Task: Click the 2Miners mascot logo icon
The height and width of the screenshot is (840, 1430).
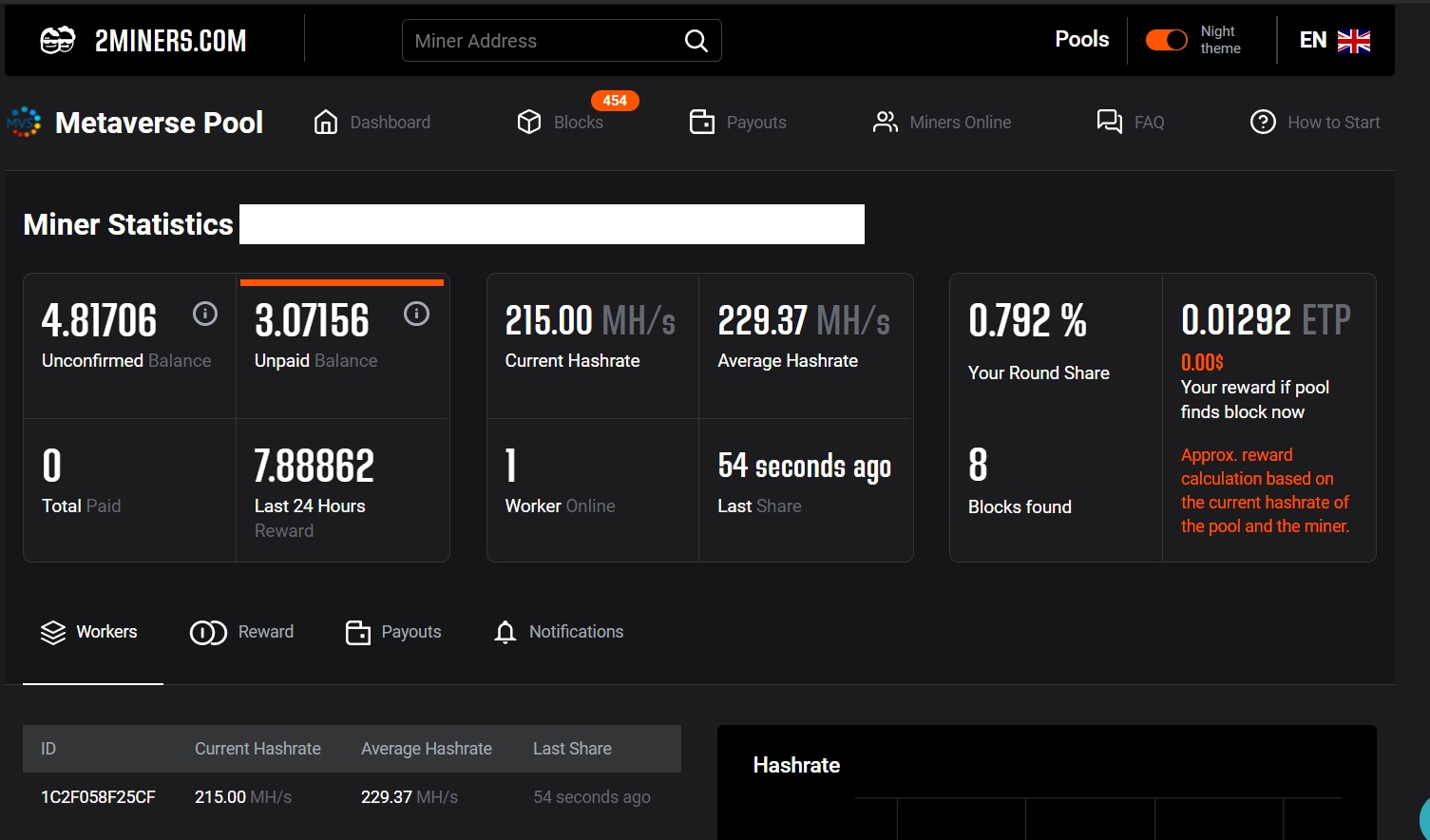Action: pyautogui.click(x=57, y=41)
